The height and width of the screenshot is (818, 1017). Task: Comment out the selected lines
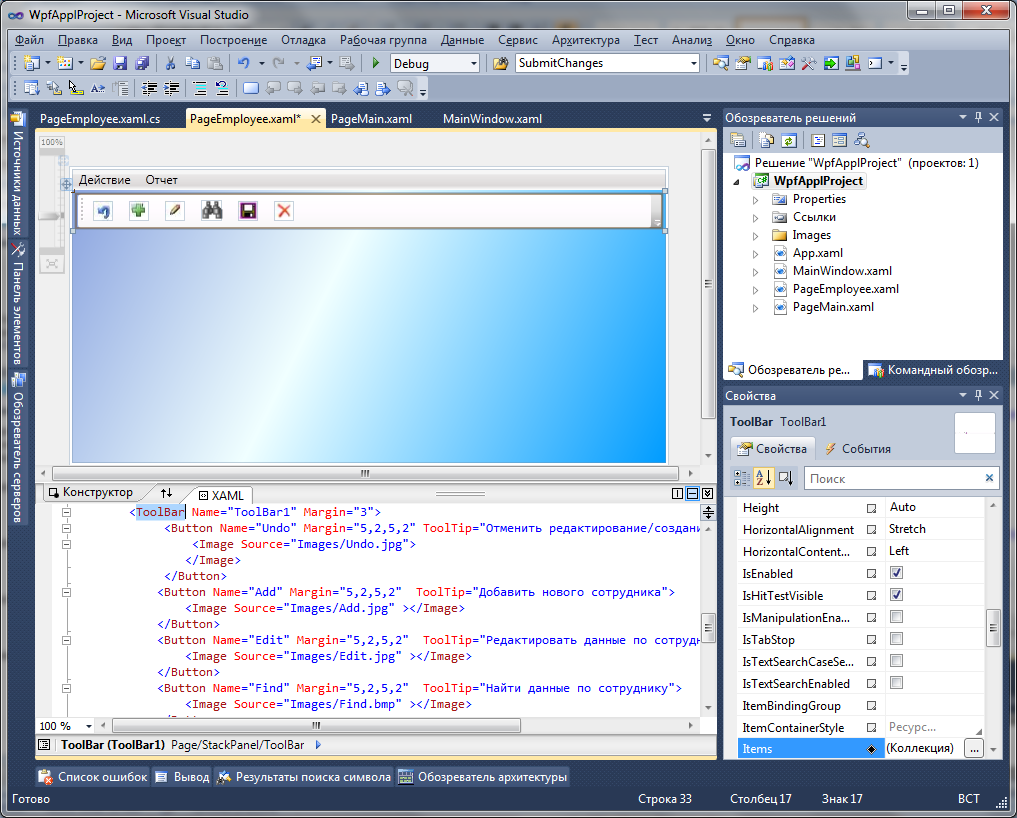coord(200,88)
